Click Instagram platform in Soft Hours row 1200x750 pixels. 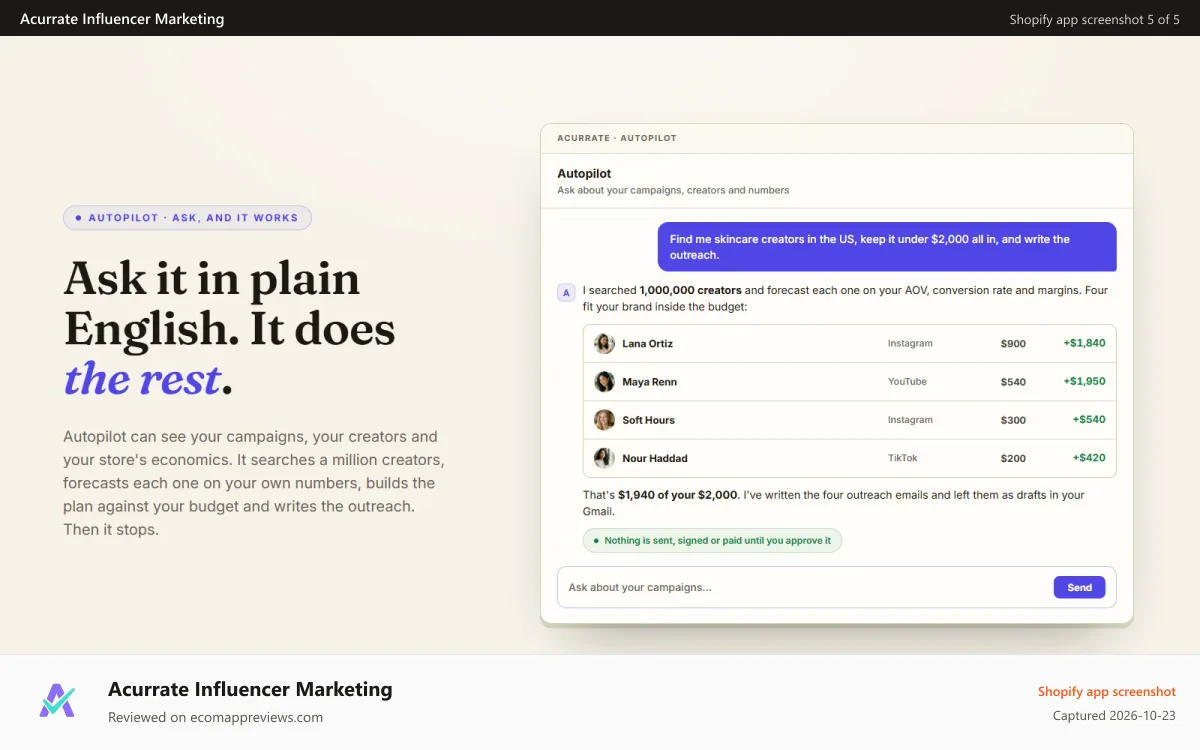[910, 420]
